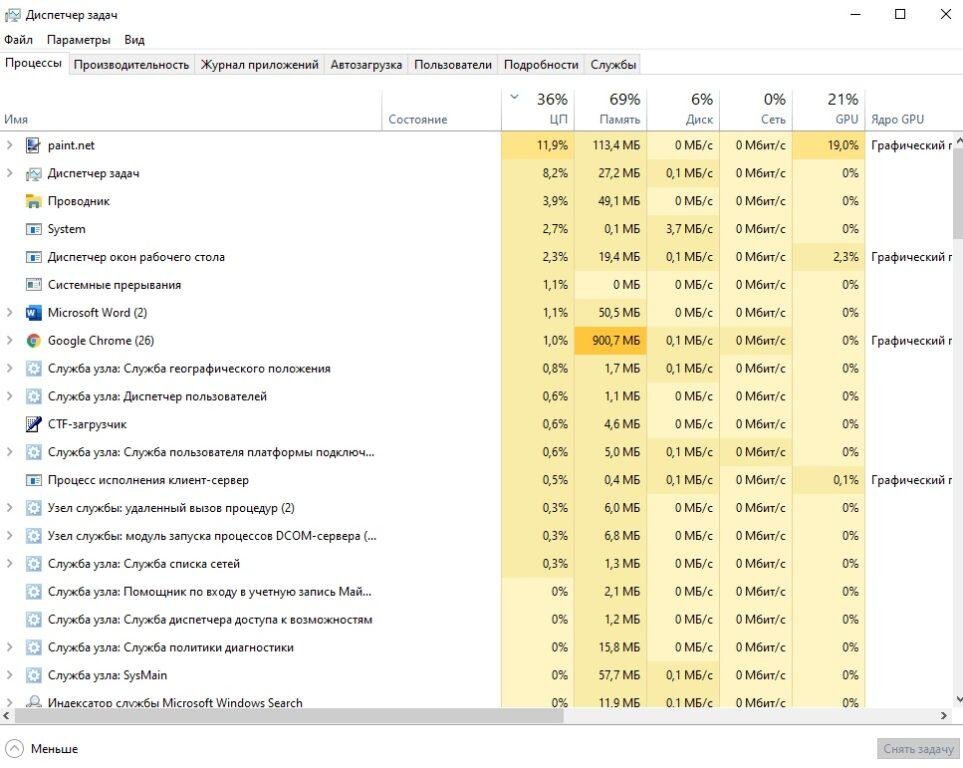
Task: Click the удаленный вызов процедур gear icon
Action: (33, 508)
